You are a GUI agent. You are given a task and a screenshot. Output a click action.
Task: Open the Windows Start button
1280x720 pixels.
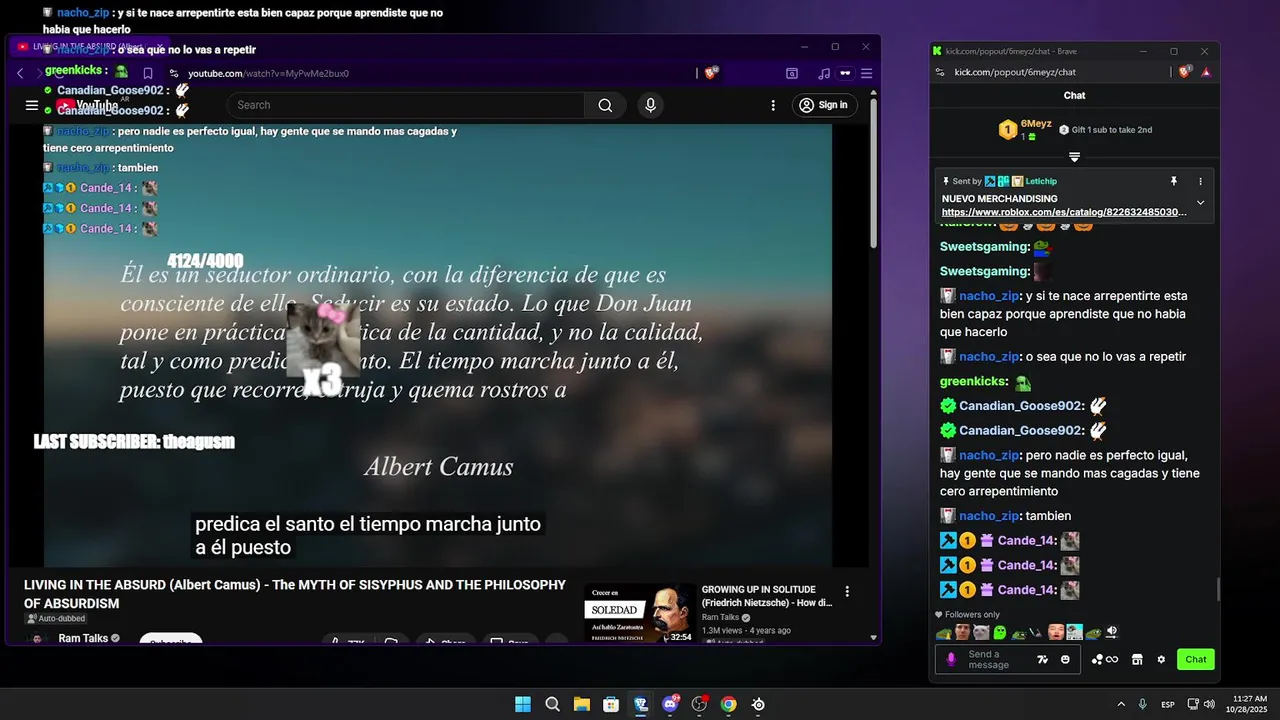pos(523,704)
